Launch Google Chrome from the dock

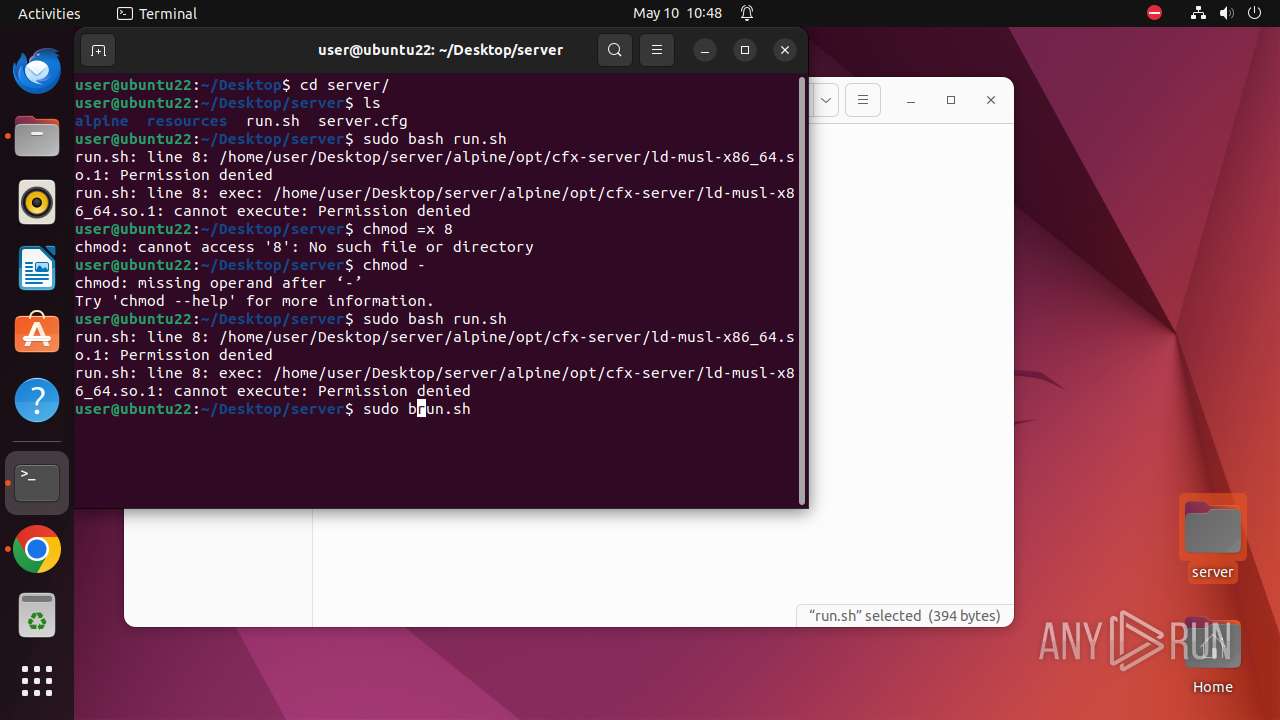[37, 549]
